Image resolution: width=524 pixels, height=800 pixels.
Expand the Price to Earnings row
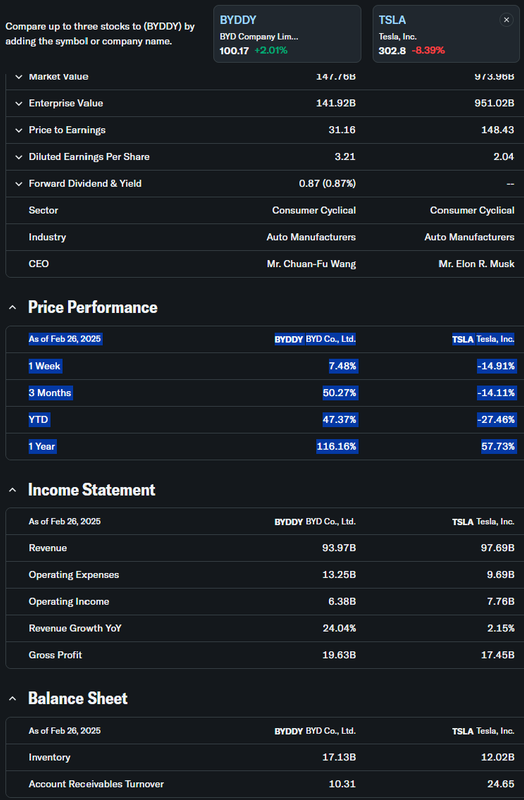[19, 130]
